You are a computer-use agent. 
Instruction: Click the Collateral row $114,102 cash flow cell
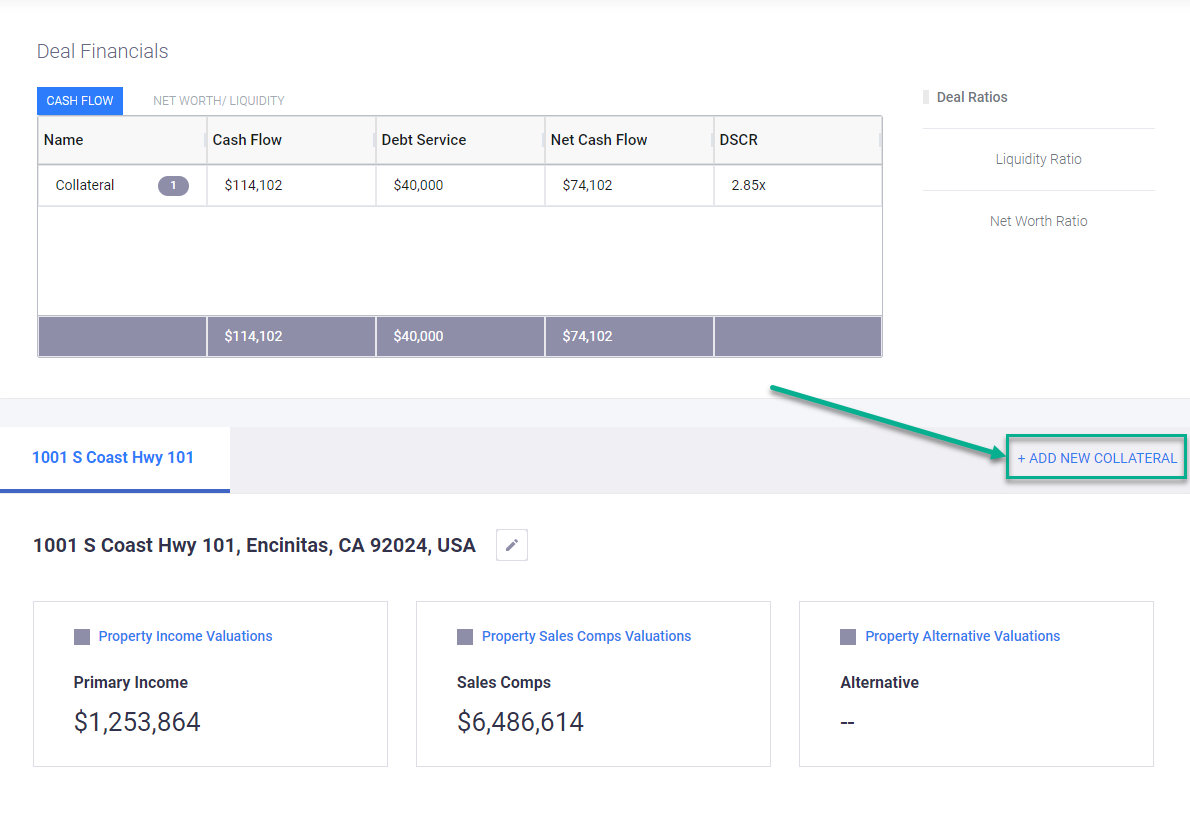pos(291,185)
